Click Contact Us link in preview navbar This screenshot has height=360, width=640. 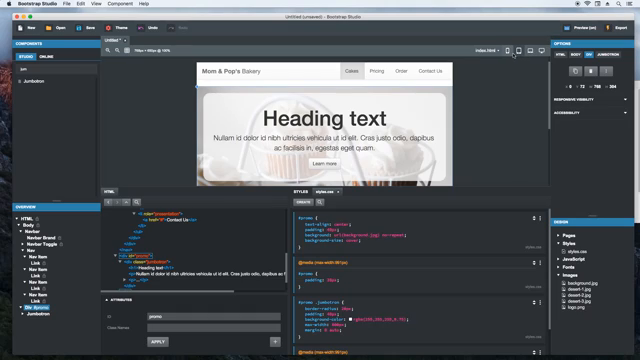coord(430,71)
